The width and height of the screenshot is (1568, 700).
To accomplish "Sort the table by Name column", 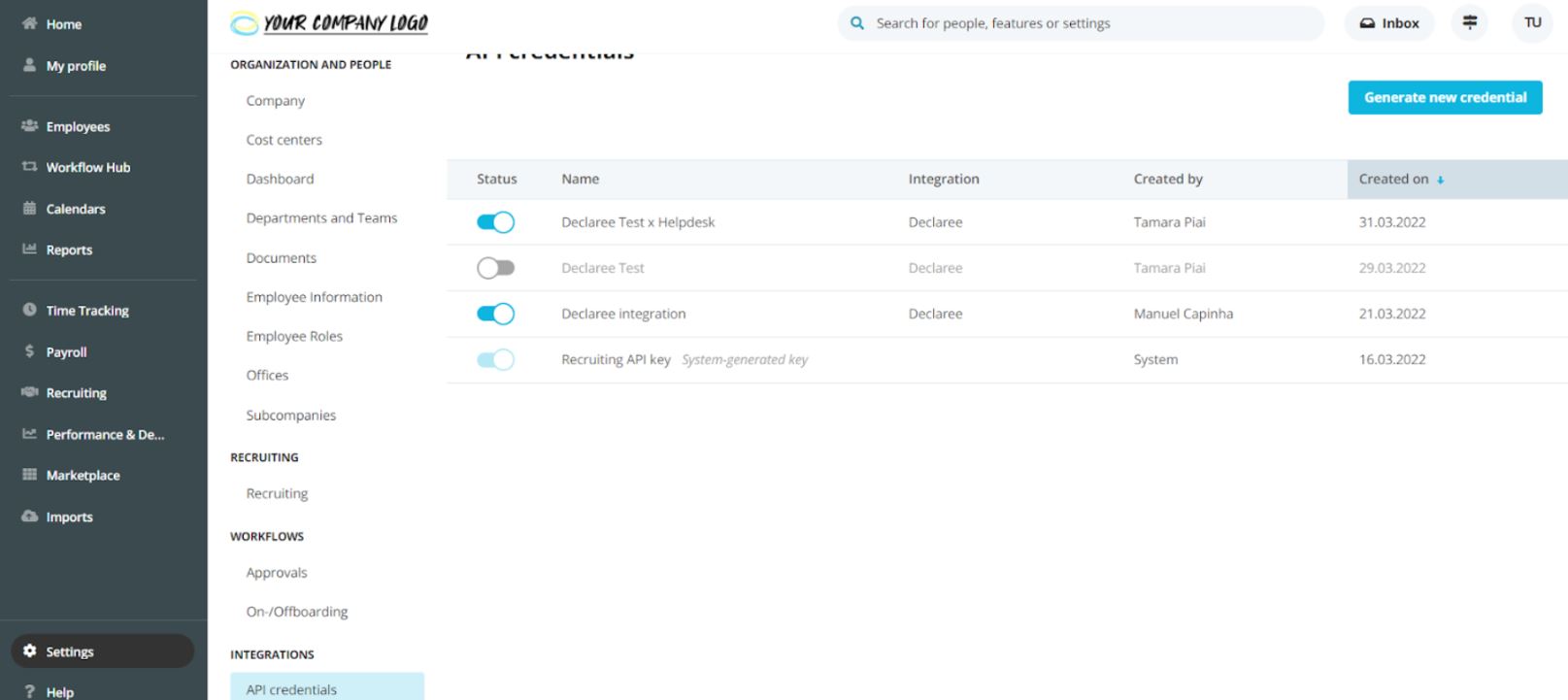I will click(x=580, y=180).
